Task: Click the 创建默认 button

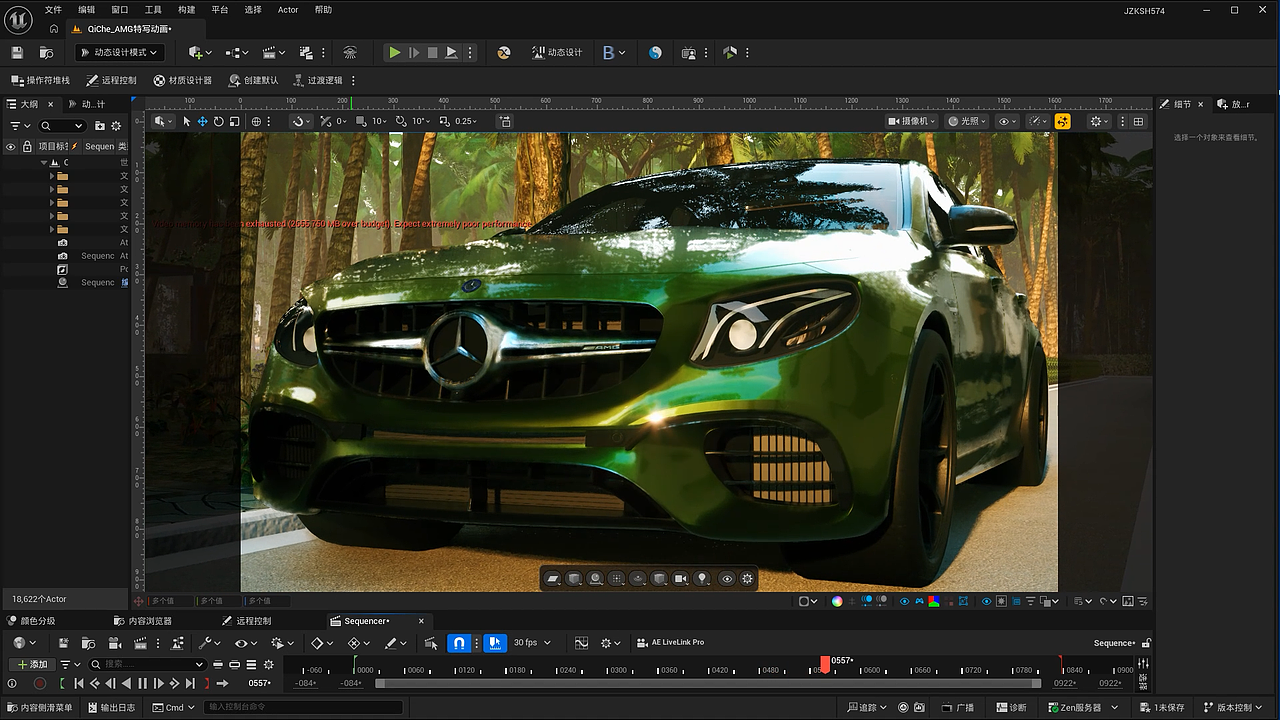Action: pos(253,80)
